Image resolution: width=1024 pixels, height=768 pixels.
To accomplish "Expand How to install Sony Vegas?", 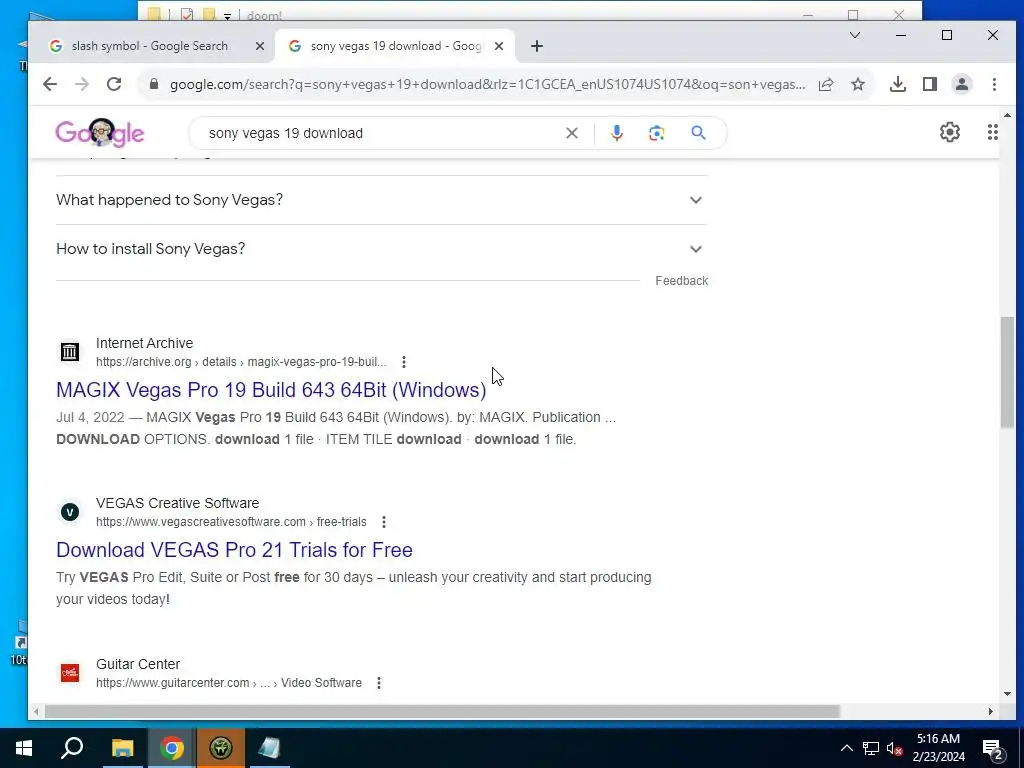I will 381,249.
